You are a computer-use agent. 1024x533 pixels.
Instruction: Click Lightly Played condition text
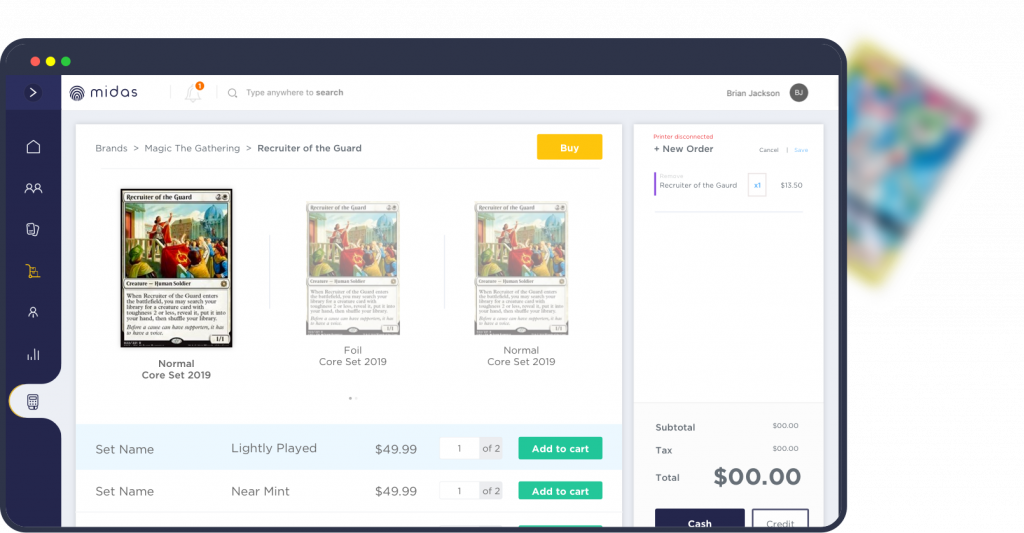(274, 448)
